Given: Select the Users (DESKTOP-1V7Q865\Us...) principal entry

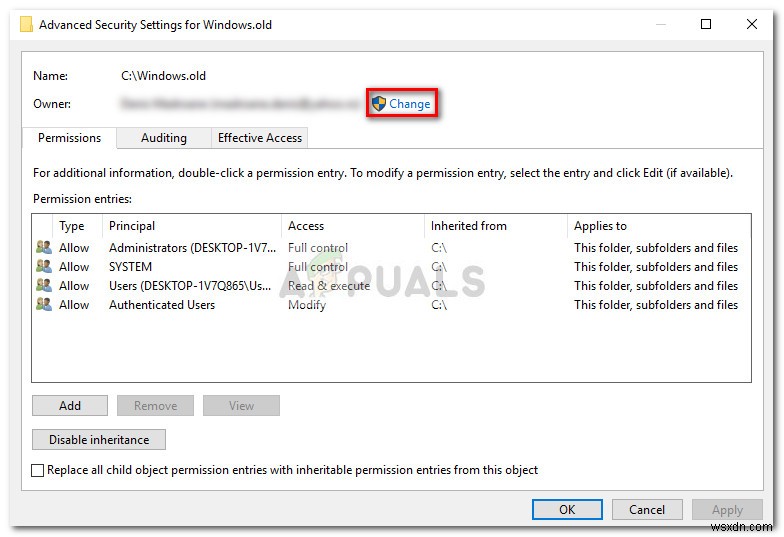Looking at the screenshot, I should pos(190,286).
